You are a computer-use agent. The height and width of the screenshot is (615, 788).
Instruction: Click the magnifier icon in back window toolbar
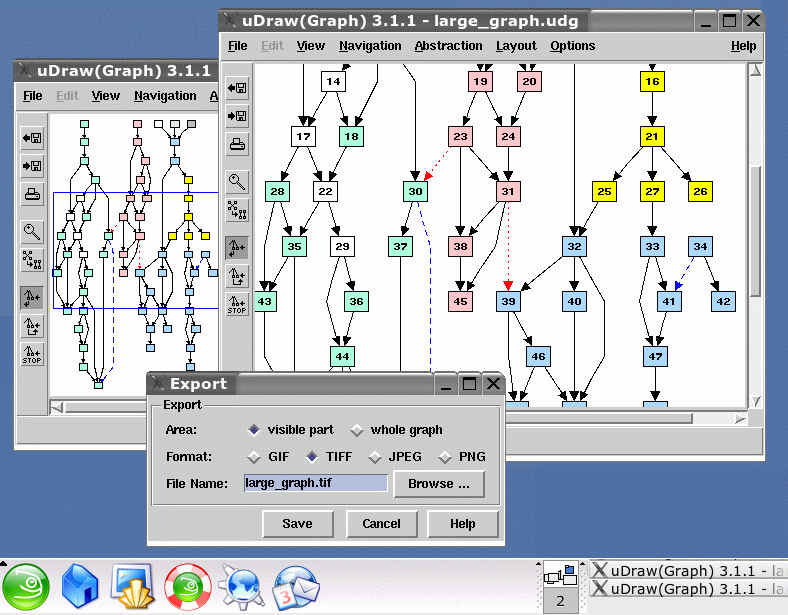coord(32,232)
